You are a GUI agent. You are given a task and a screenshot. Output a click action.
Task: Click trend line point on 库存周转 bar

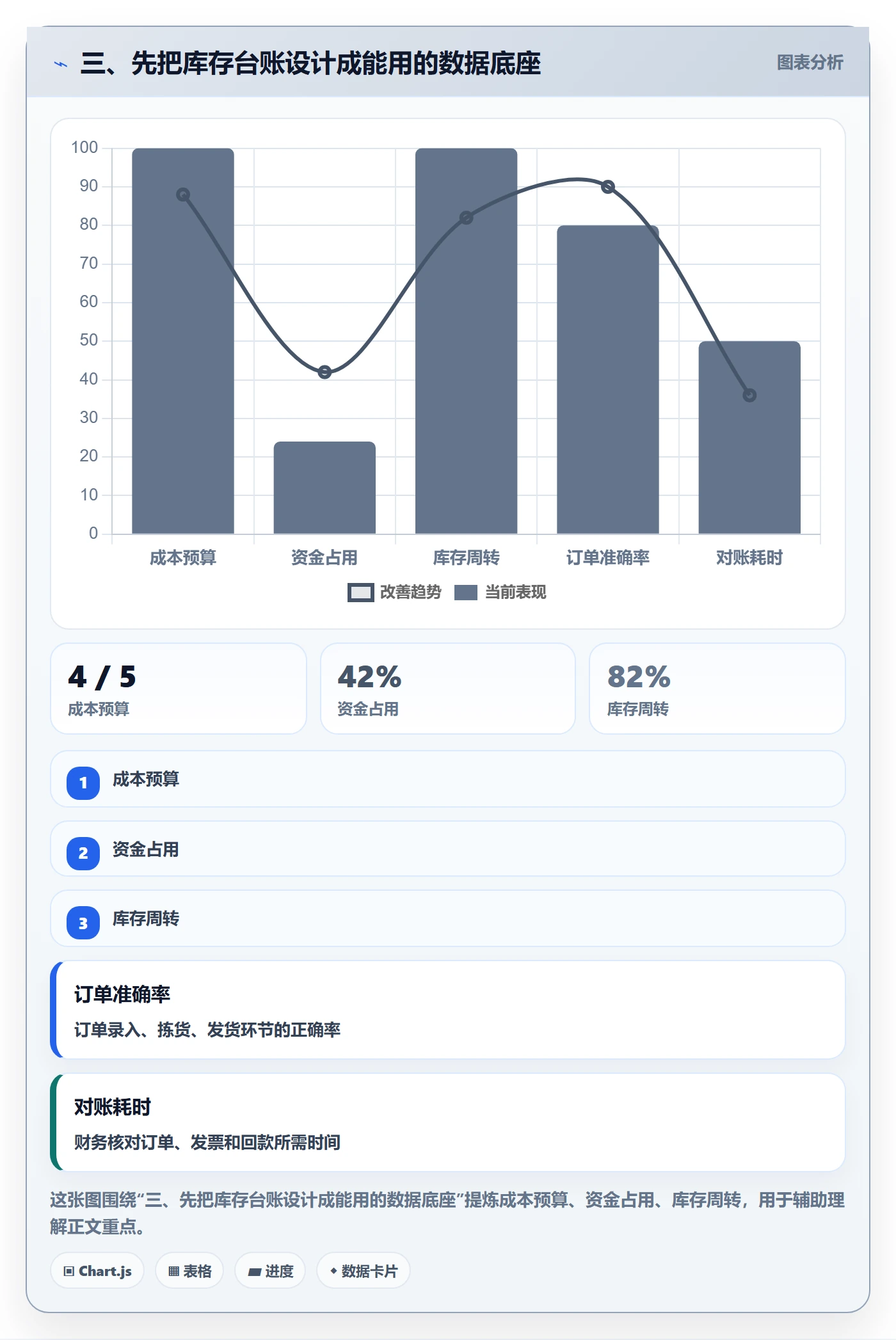pyautogui.click(x=467, y=218)
